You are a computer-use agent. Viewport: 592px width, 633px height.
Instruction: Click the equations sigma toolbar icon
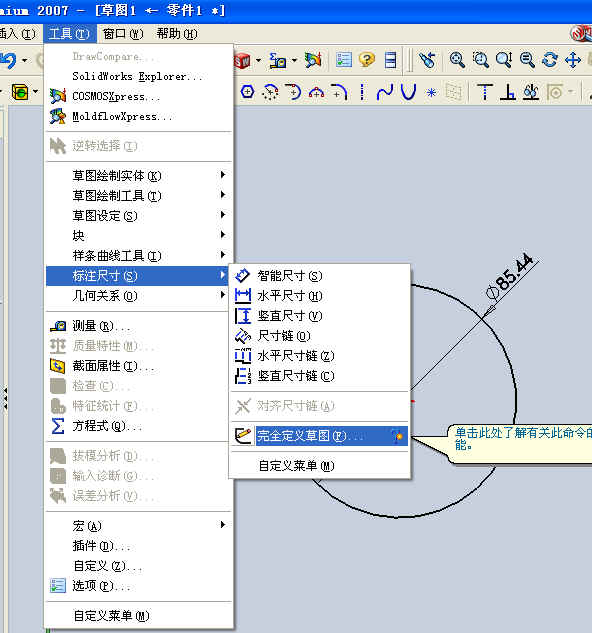pos(278,61)
